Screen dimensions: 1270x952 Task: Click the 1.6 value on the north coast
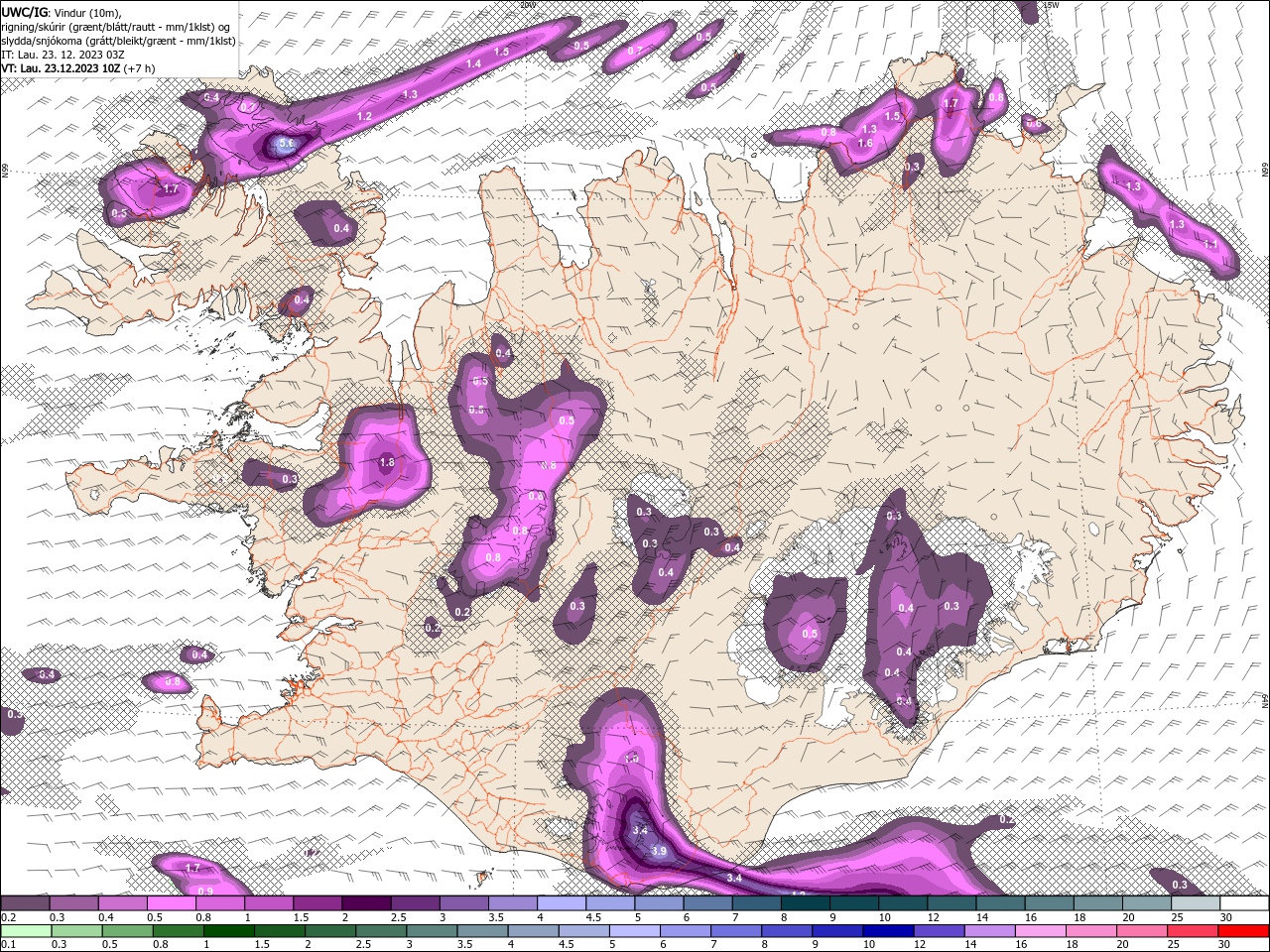click(865, 144)
